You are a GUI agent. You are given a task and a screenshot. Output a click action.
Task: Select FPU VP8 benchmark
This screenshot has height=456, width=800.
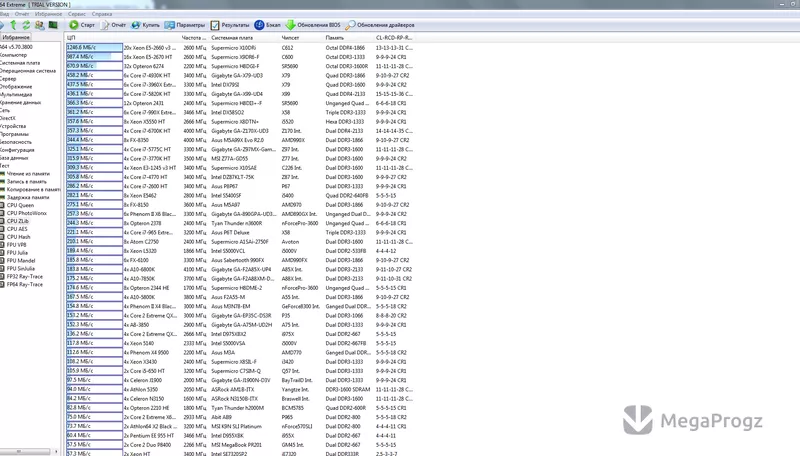[16, 245]
